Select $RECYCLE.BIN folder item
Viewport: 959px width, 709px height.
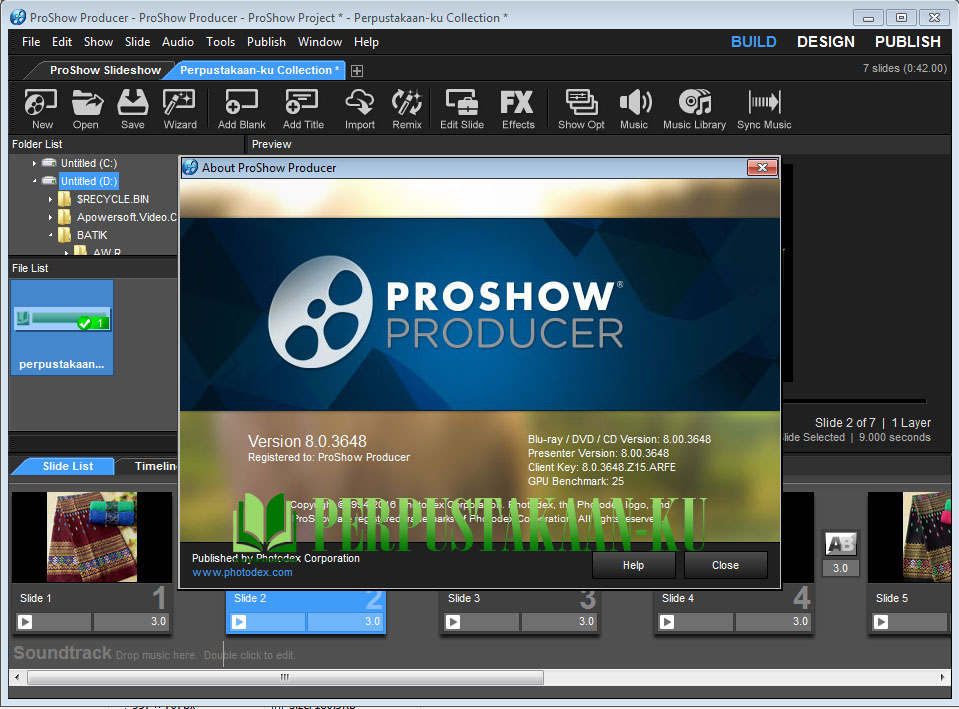tap(113, 199)
